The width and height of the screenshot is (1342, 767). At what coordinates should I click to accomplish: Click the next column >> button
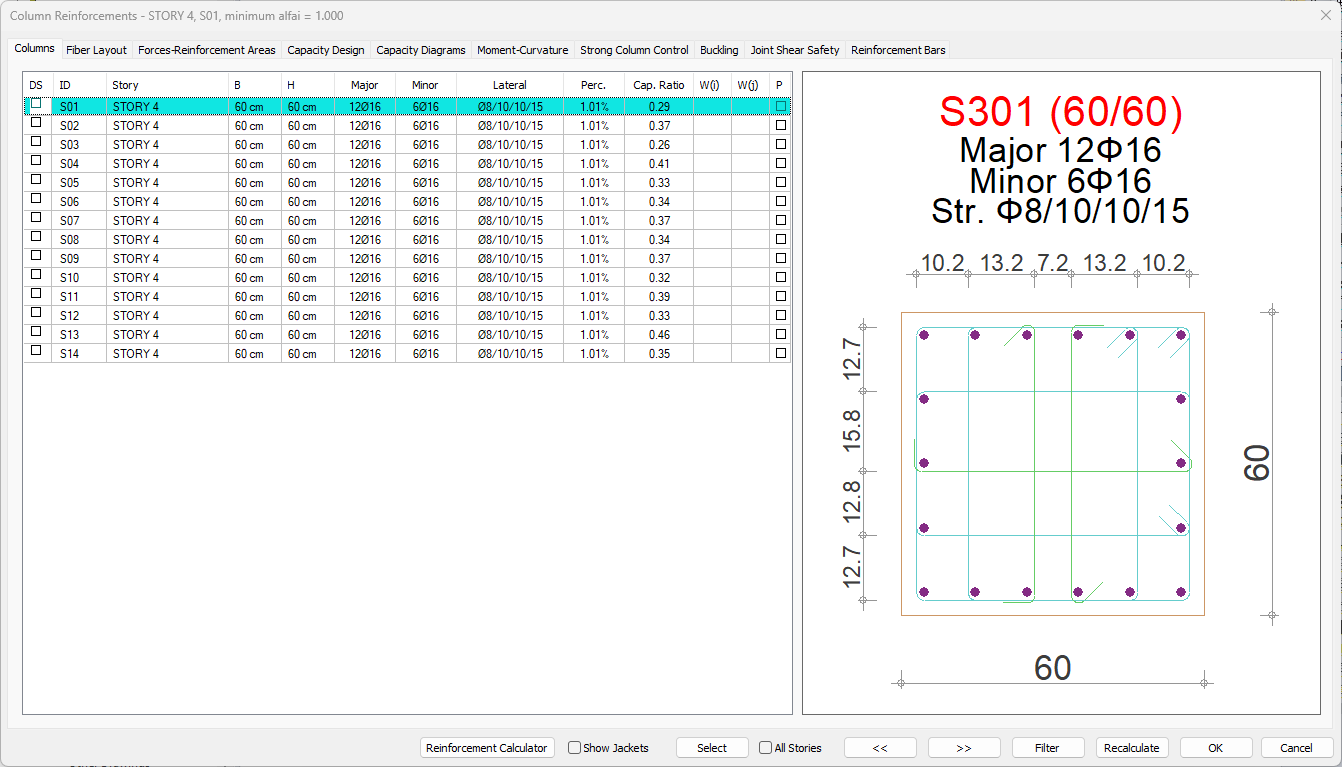click(964, 748)
